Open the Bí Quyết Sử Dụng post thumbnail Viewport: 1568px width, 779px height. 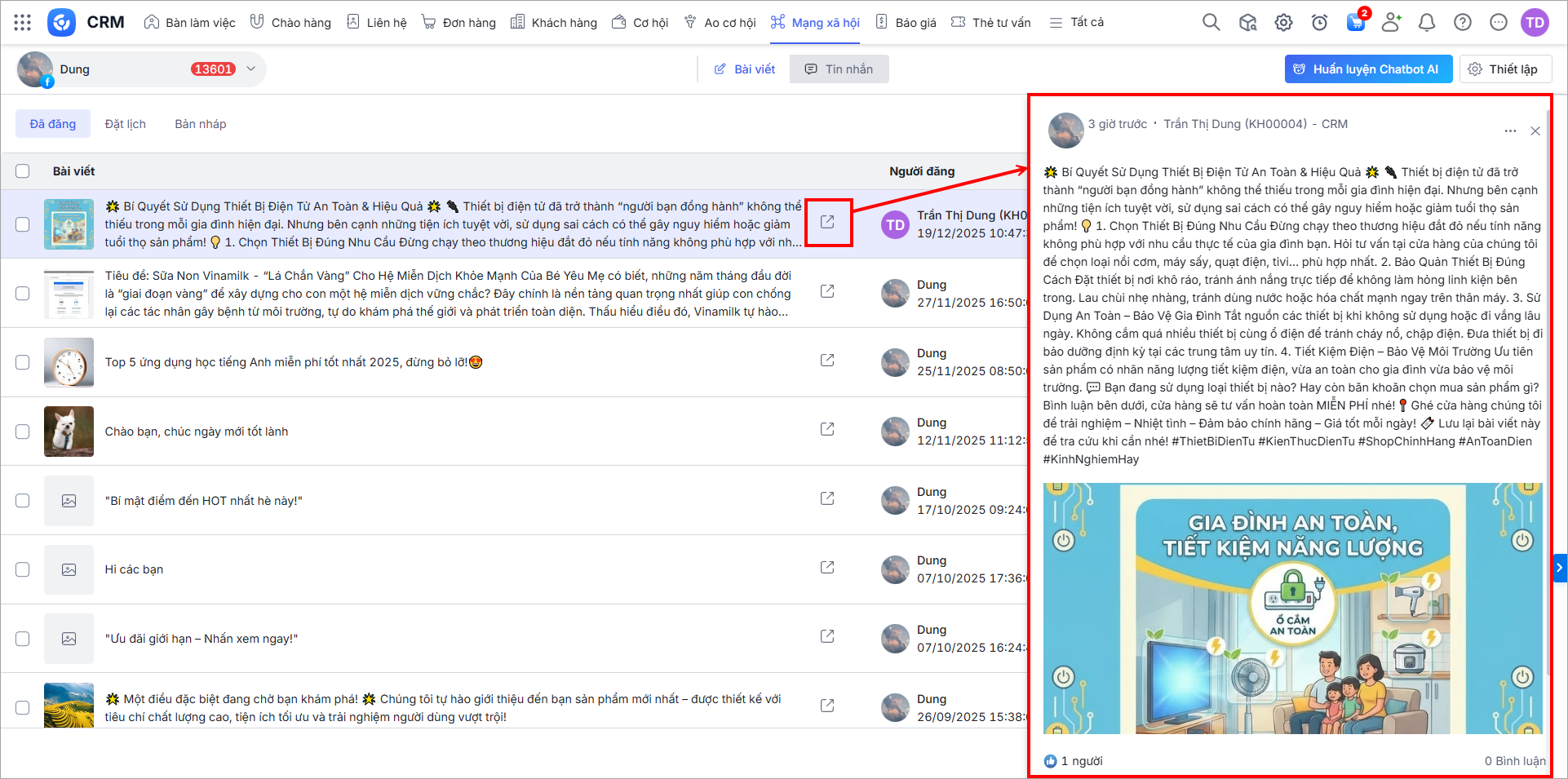click(69, 224)
